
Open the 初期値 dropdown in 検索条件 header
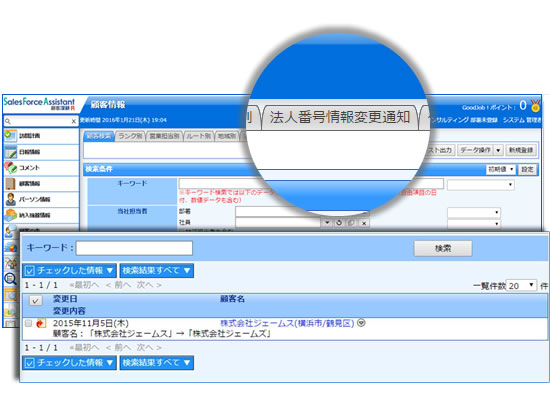pyautogui.click(x=501, y=169)
